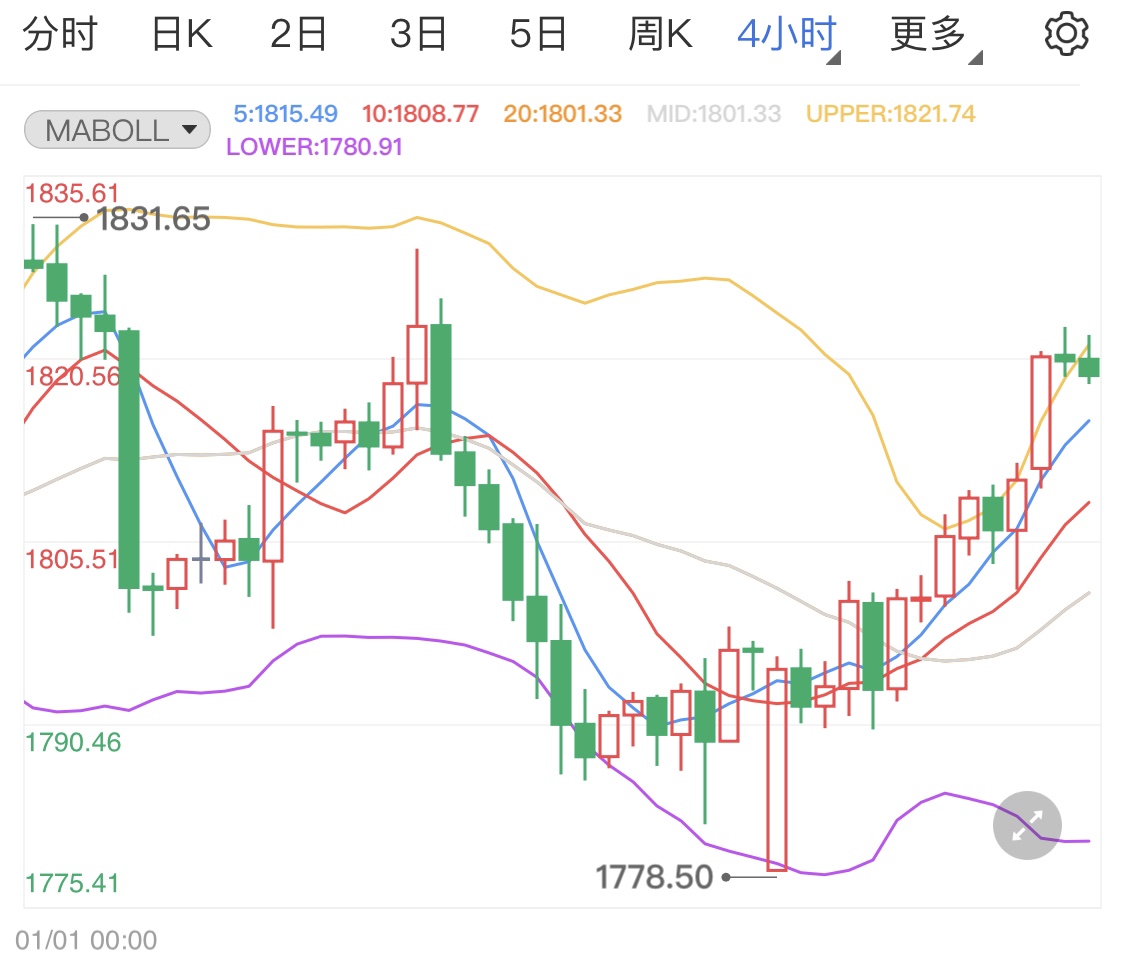
Task: Click the 1778.50 low price marker
Action: 654,877
